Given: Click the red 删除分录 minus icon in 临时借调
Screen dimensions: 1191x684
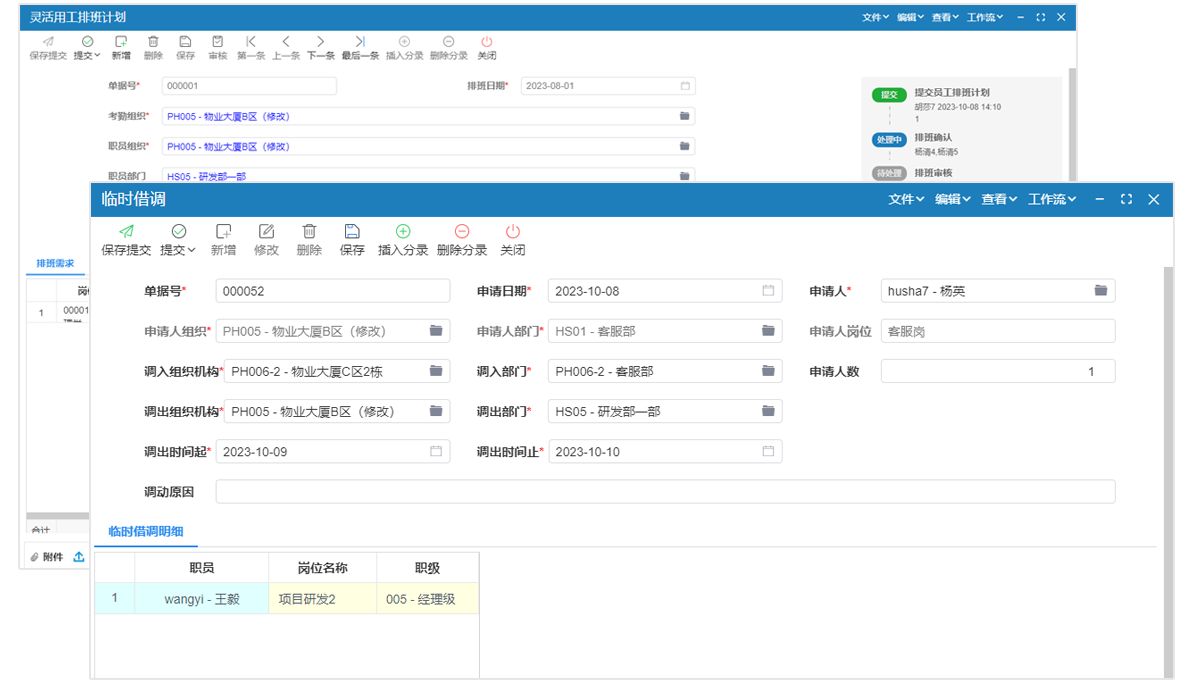Looking at the screenshot, I should pos(461,231).
